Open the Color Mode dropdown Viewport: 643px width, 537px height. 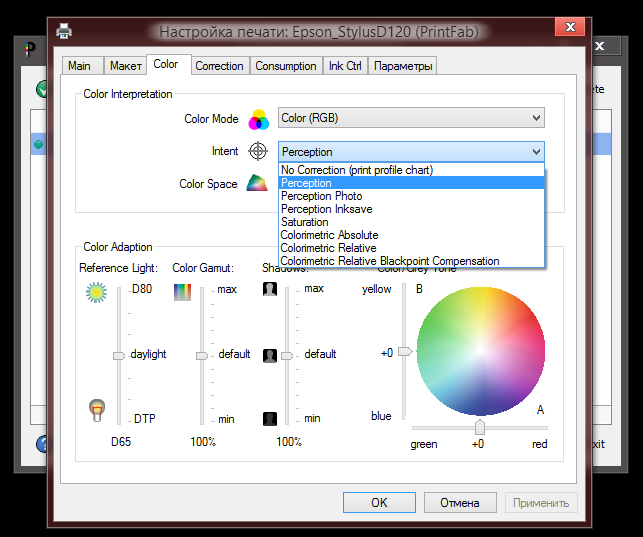(411, 118)
